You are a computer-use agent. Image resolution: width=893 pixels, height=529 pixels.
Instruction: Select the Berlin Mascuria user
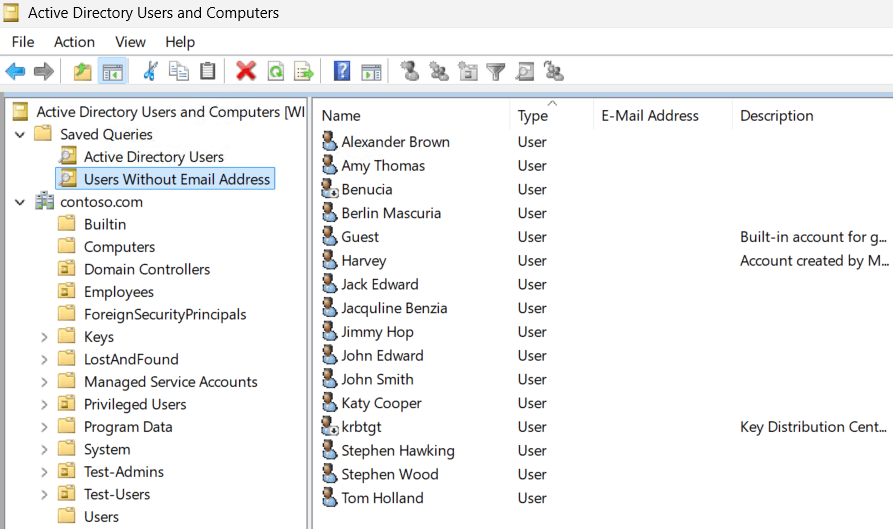[x=391, y=213]
